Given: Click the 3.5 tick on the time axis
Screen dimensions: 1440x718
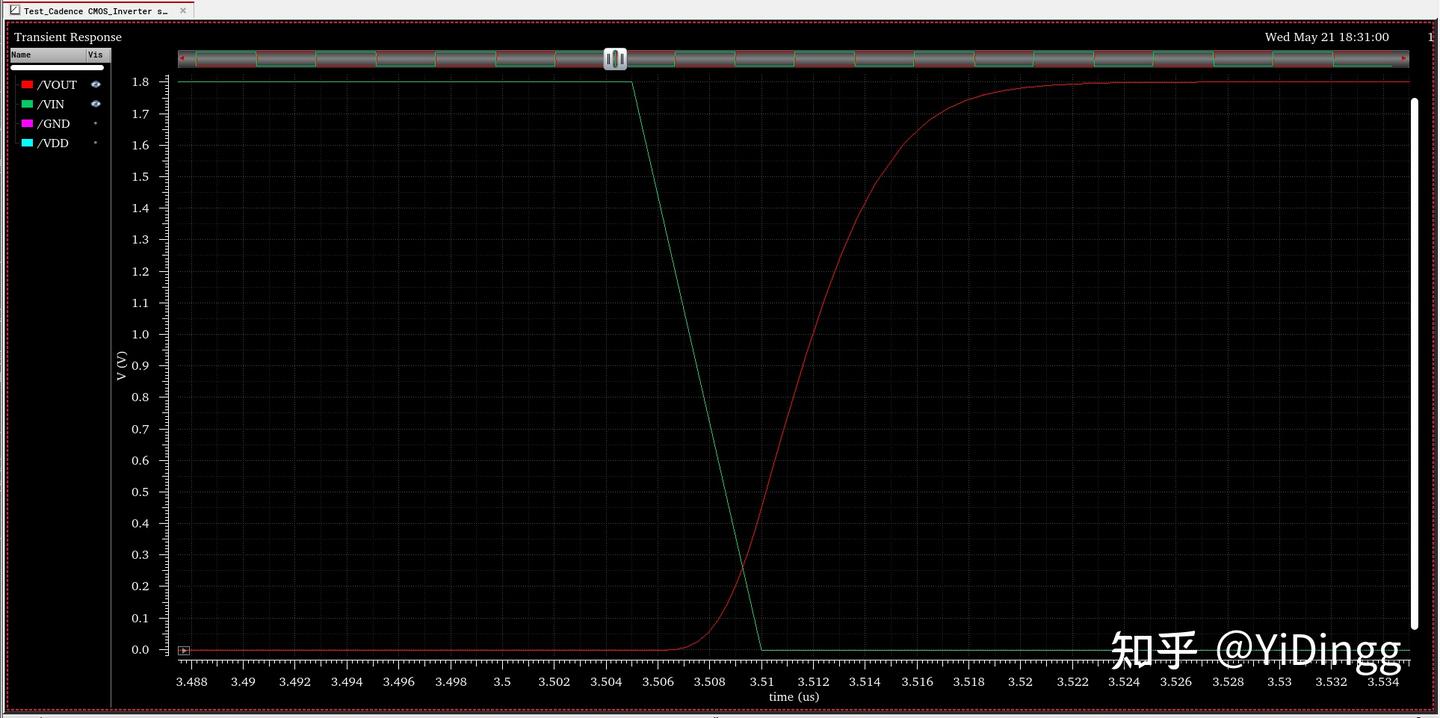Looking at the screenshot, I should (502, 682).
